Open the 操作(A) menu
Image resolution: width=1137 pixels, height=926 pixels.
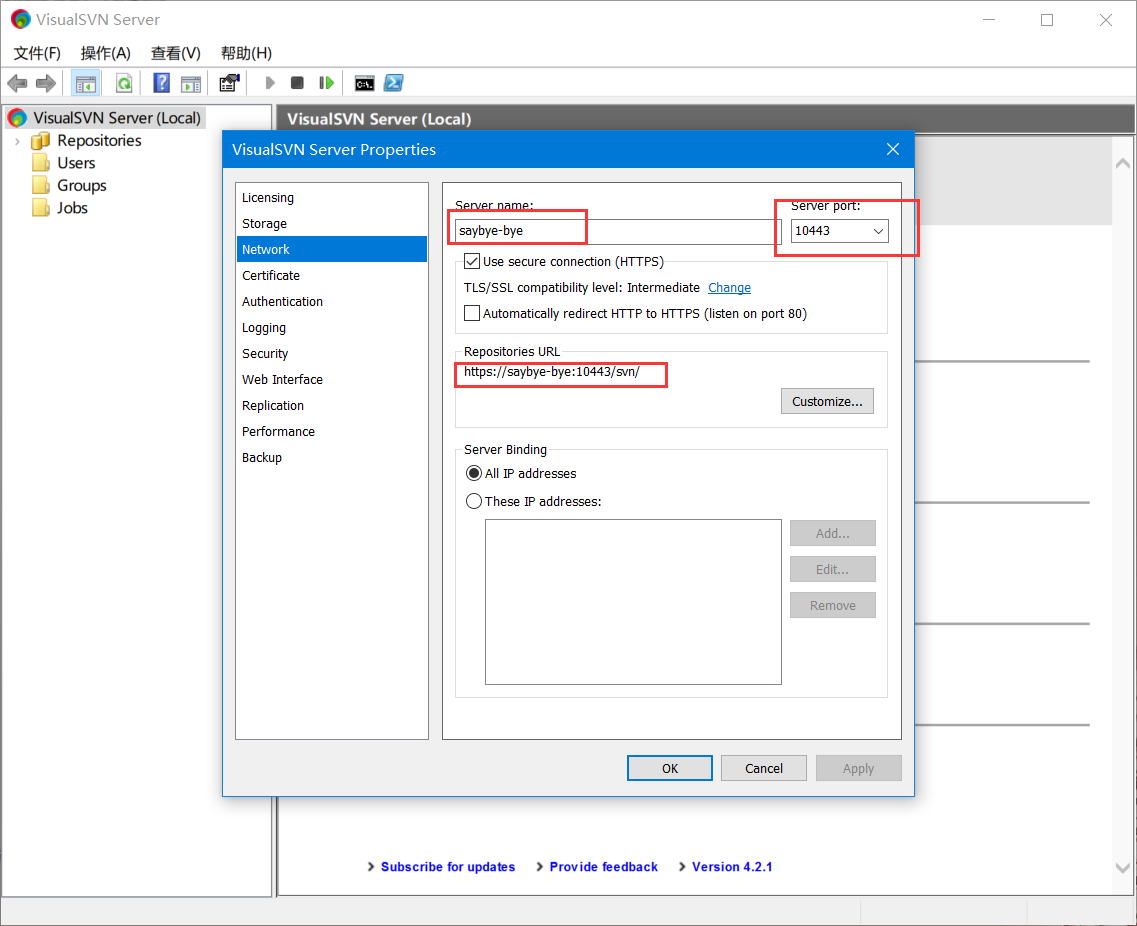[105, 54]
